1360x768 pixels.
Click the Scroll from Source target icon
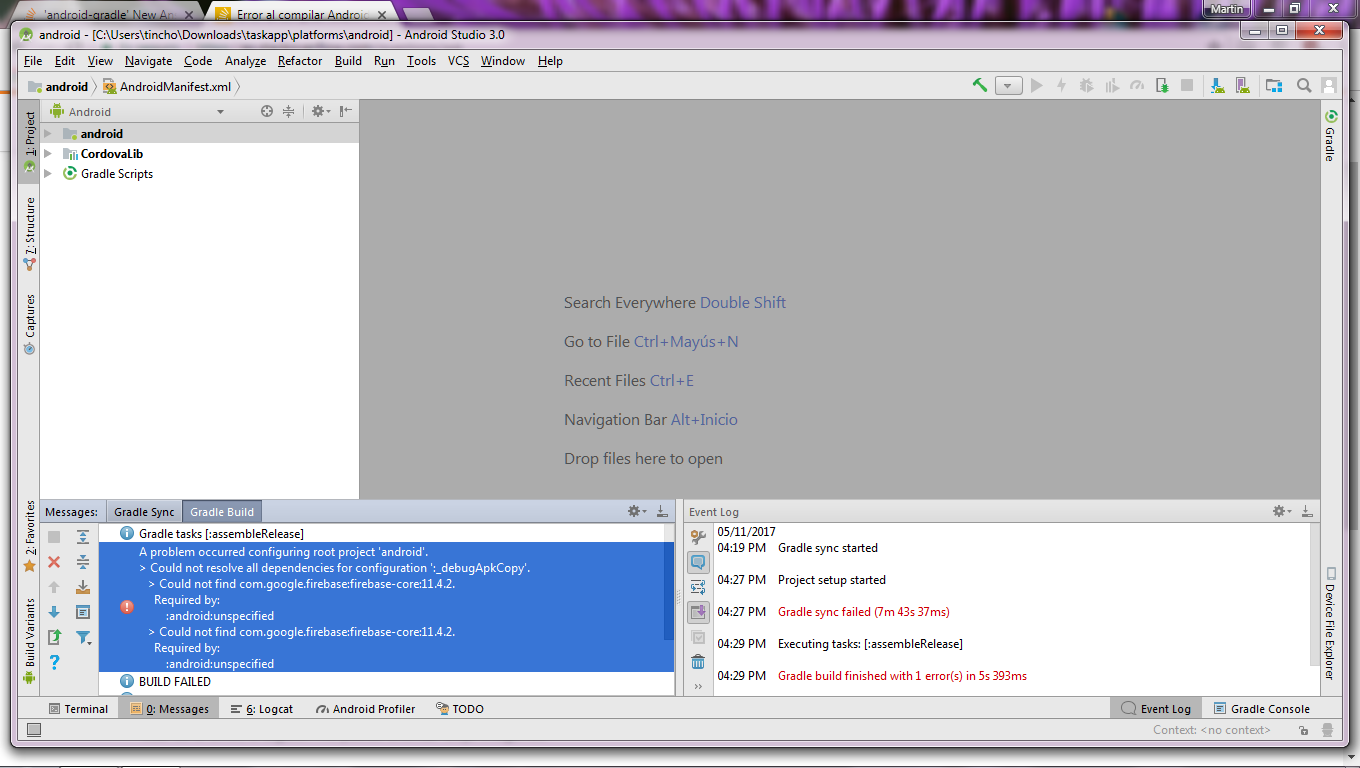(x=267, y=112)
